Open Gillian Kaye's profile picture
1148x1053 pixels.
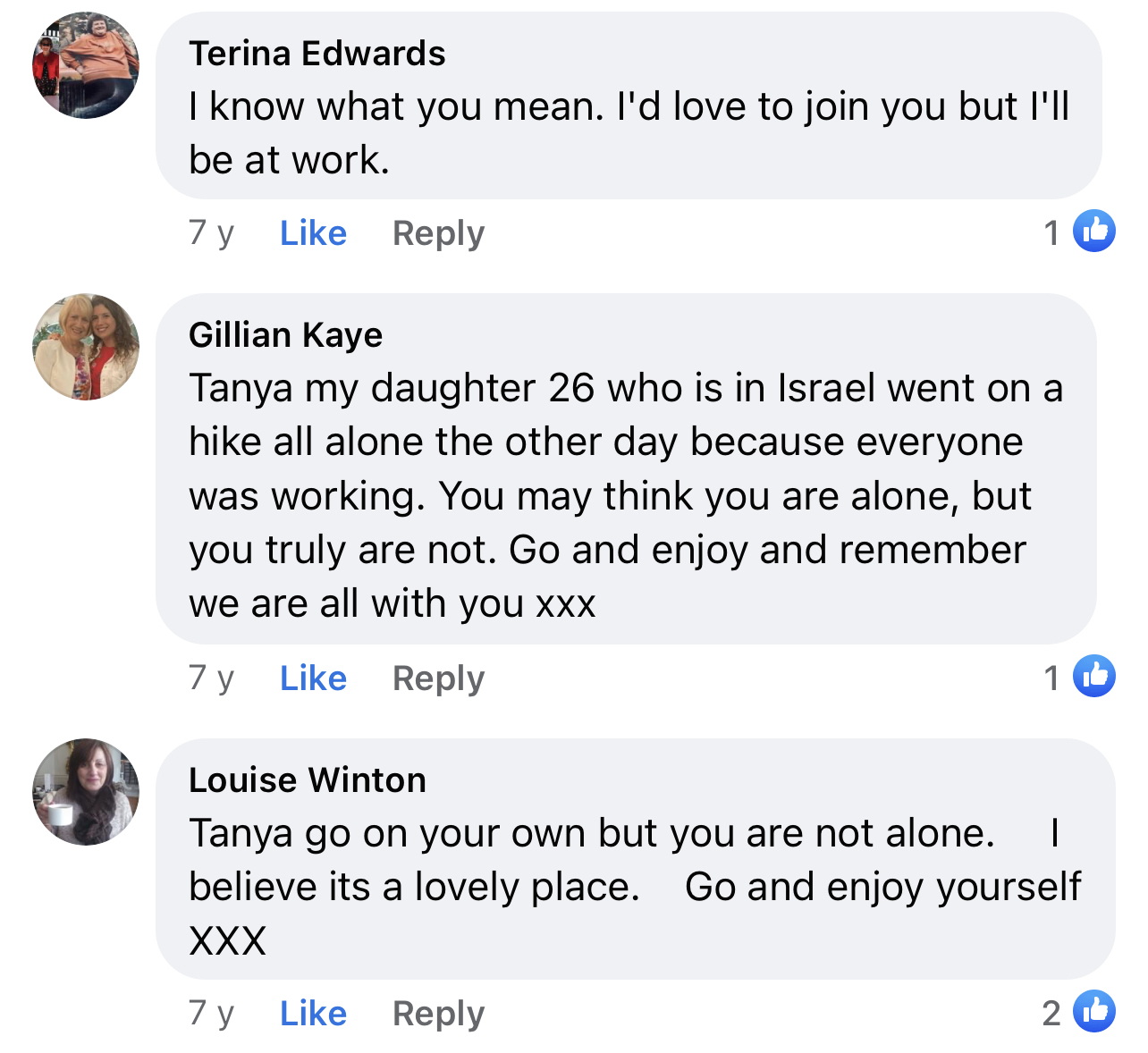click(86, 347)
